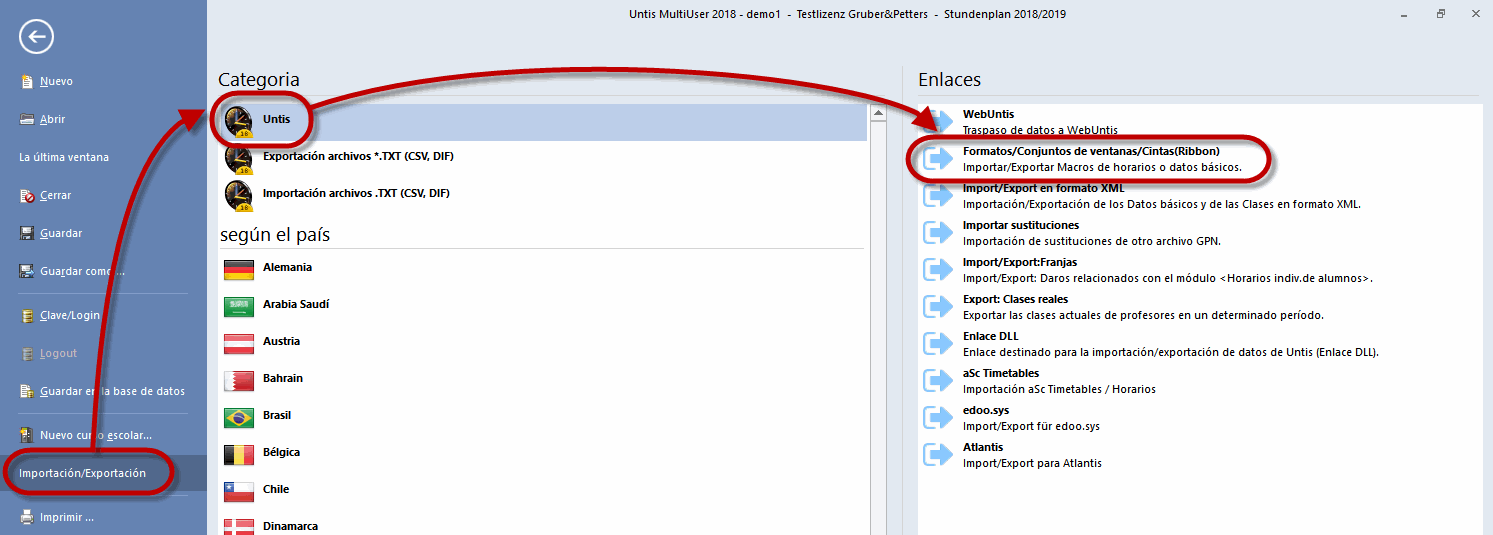Click the Cerrar icon in sidebar
1493x535 pixels.
coord(28,196)
